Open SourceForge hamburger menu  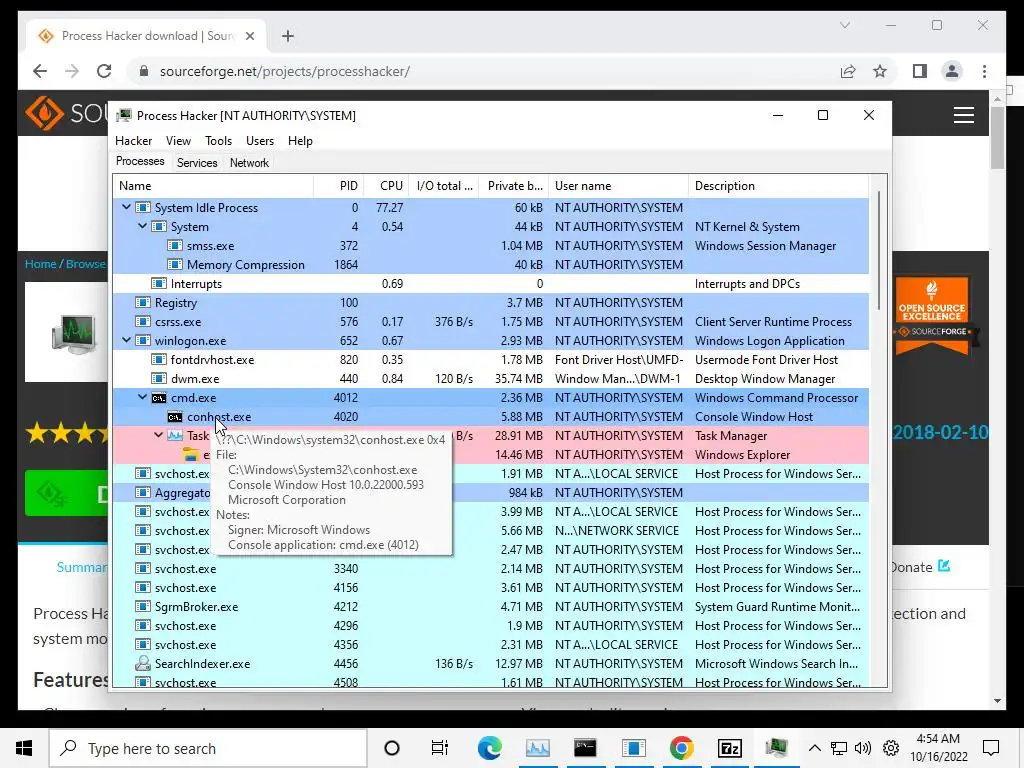tap(963, 115)
